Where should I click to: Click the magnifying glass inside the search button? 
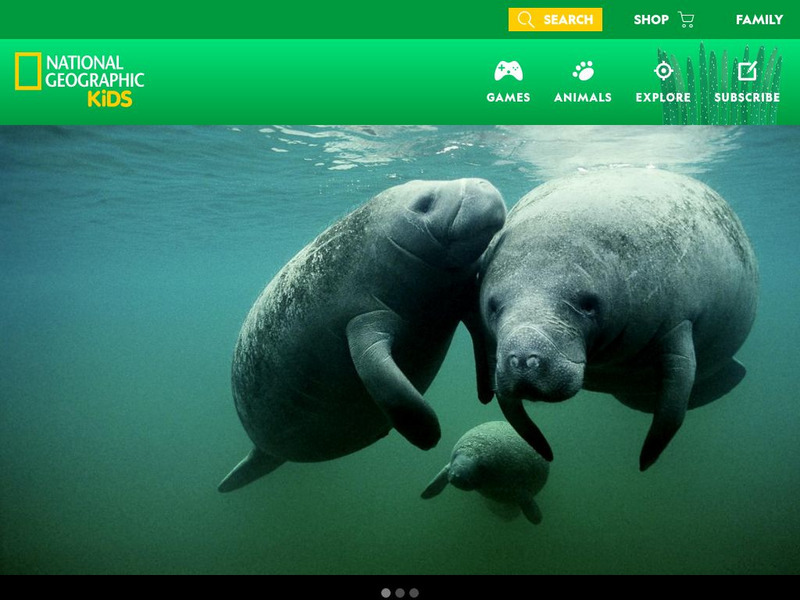[524, 17]
